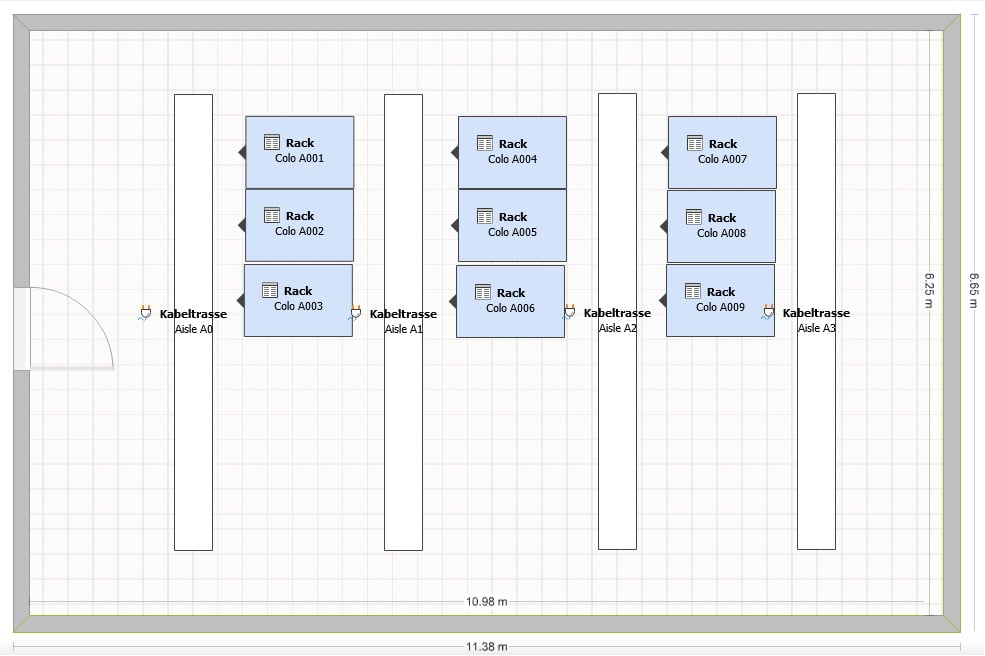Click the plug icon for Kabeltrasse Aisle A2

click(x=569, y=312)
